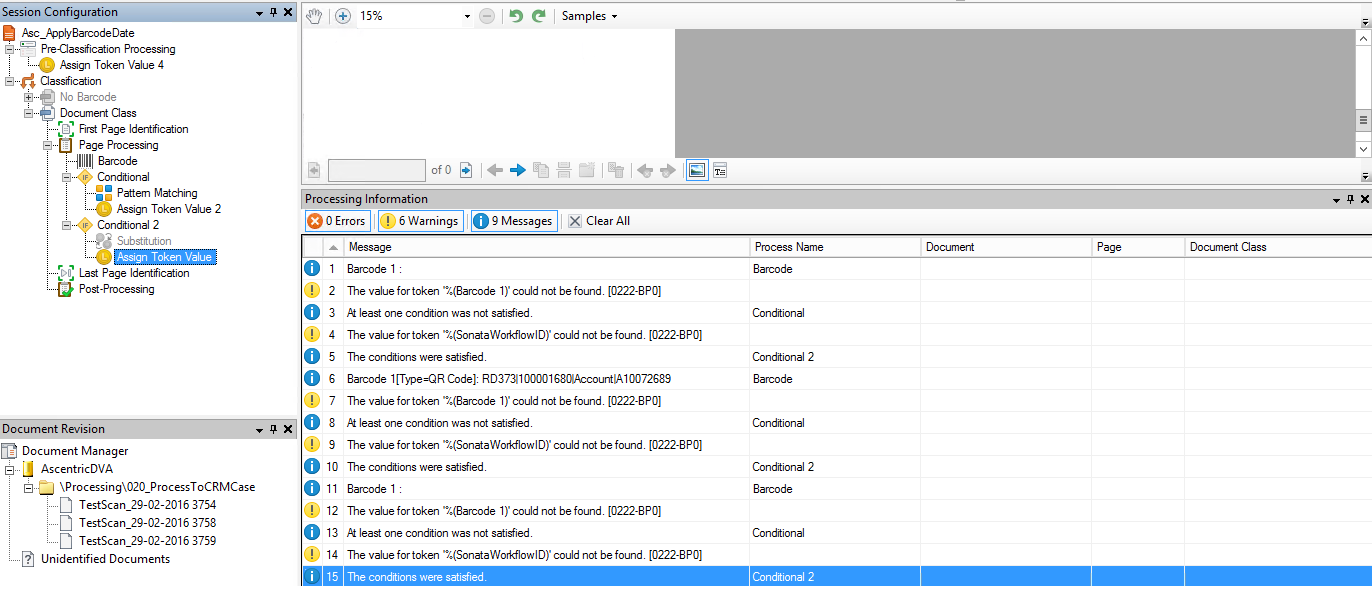Click the Barcode icon in tree
Image resolution: width=1372 pixels, height=611 pixels.
point(86,161)
